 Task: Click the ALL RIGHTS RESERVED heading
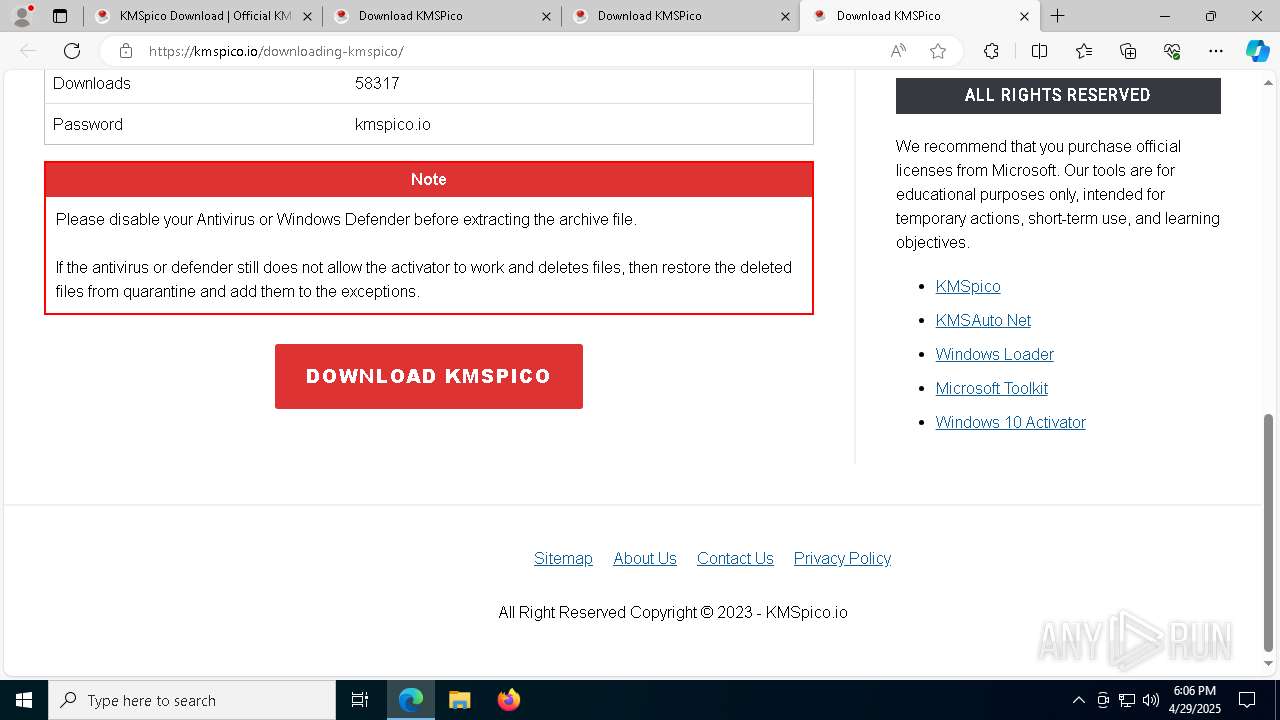pyautogui.click(x=1058, y=95)
